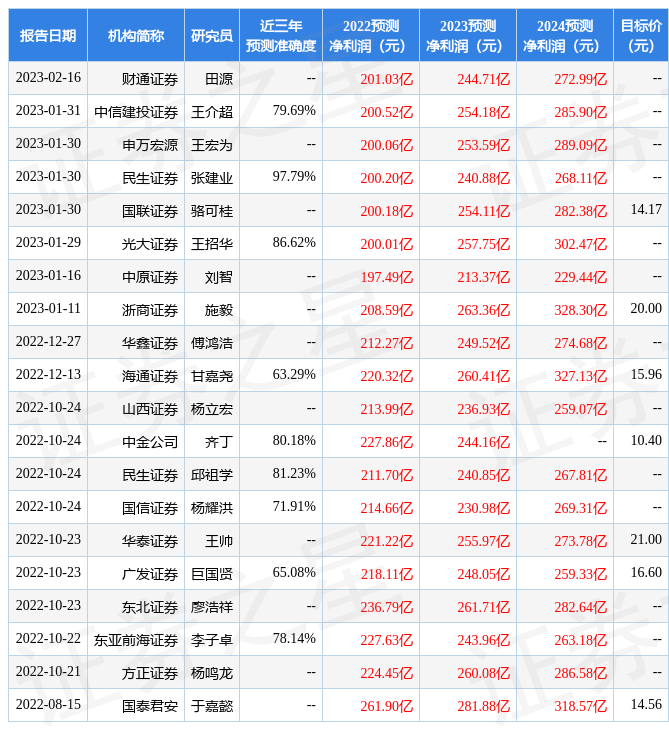Click researcher 王宏为
This screenshot has width=669, height=730.
pos(212,145)
